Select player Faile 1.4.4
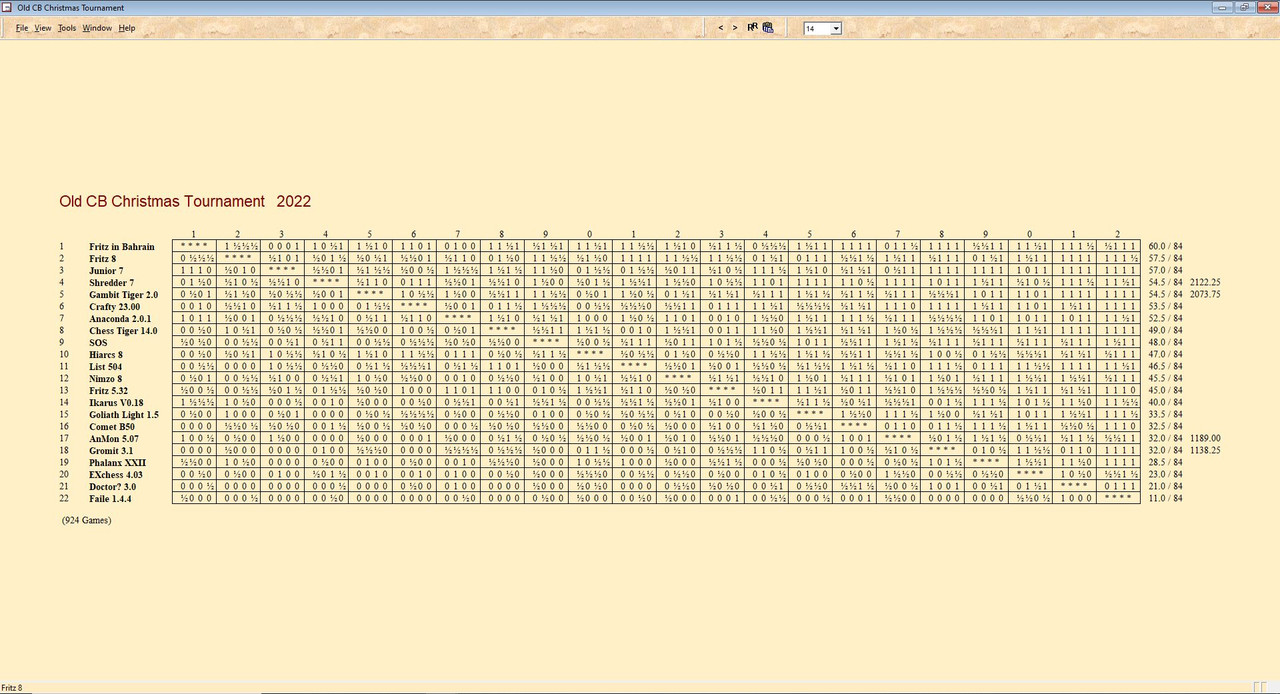The width and height of the screenshot is (1280, 694). pos(110,499)
